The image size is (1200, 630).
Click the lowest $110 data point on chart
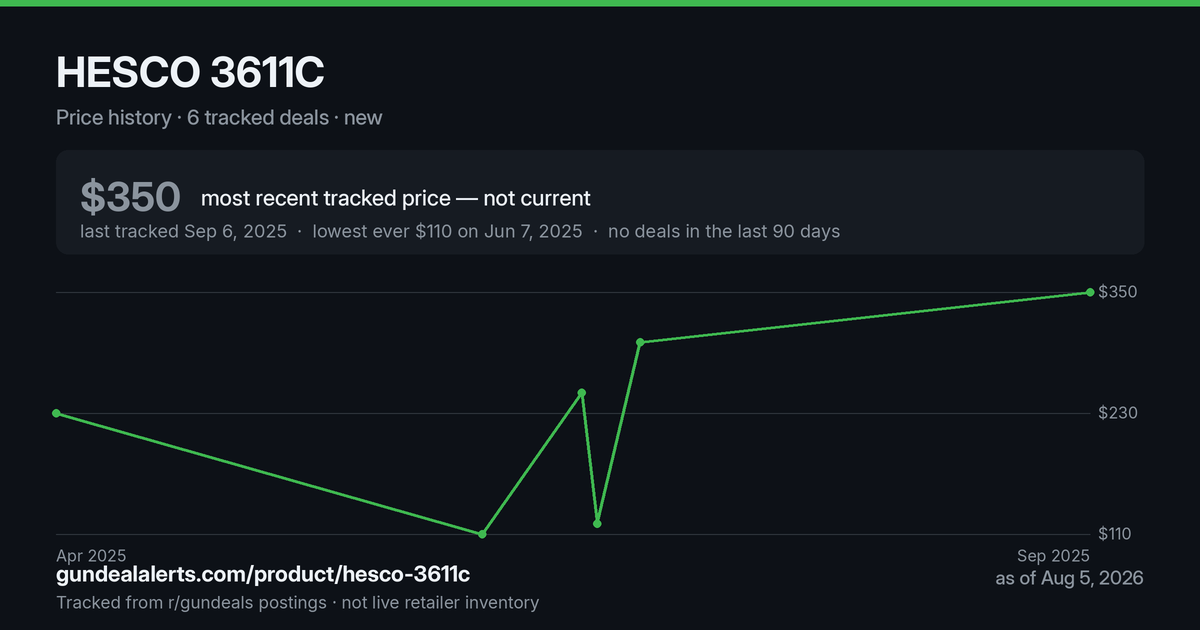click(x=482, y=534)
